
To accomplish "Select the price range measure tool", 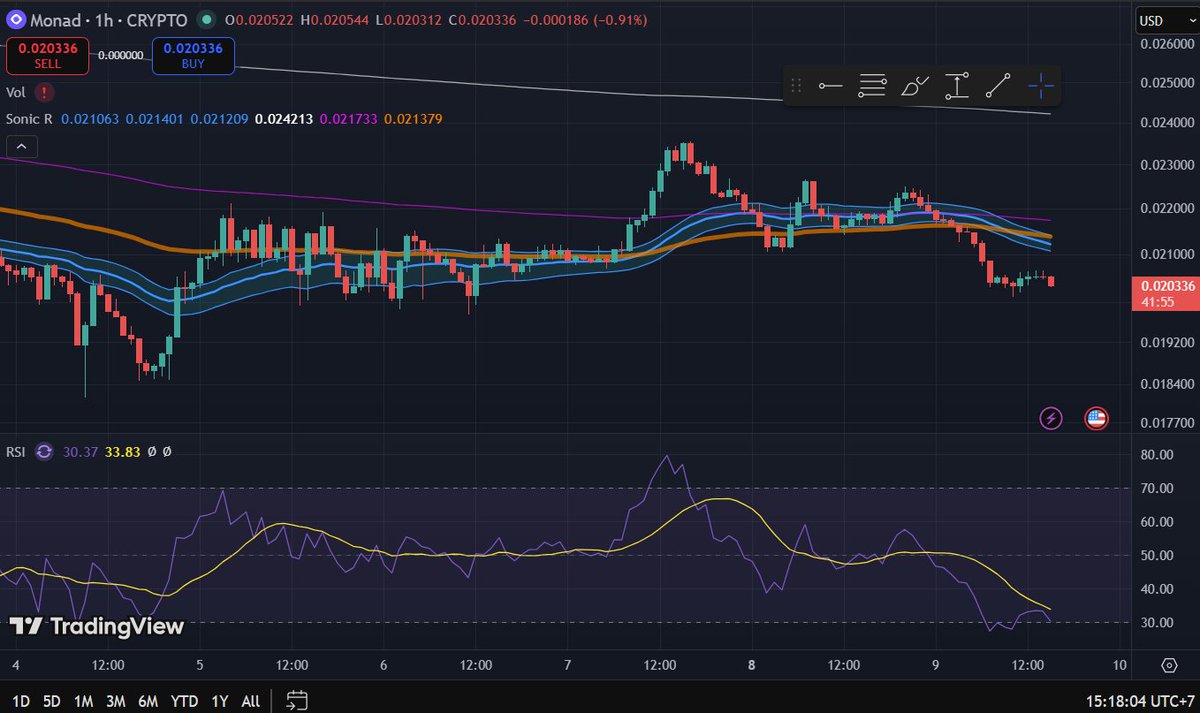I will pyautogui.click(x=957, y=87).
